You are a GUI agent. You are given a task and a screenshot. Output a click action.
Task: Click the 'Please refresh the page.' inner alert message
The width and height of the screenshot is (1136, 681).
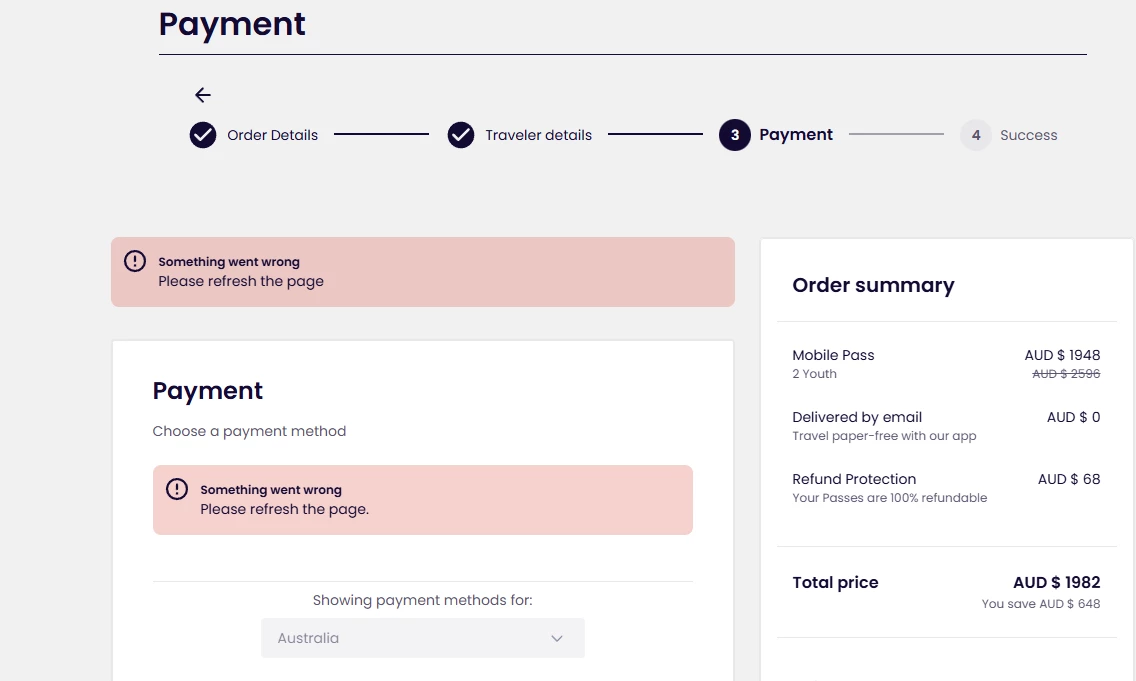pos(284,509)
